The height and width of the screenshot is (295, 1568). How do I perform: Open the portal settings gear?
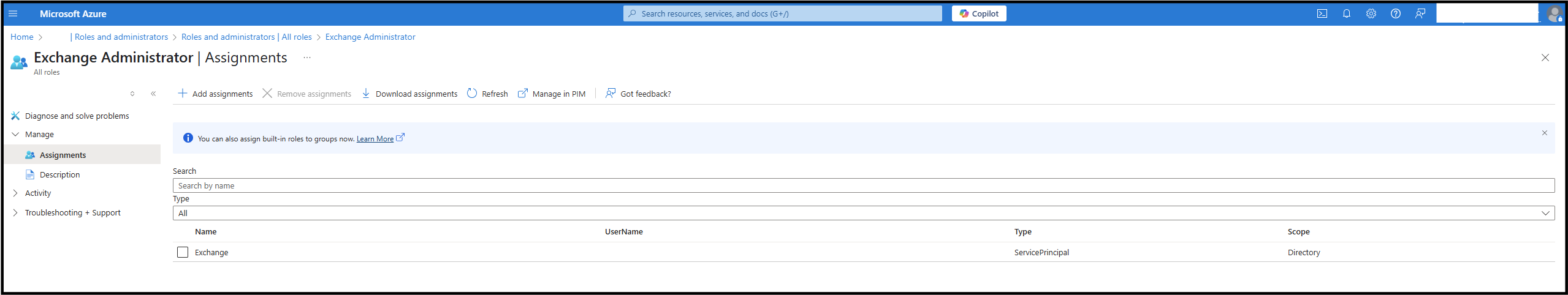tap(1371, 13)
